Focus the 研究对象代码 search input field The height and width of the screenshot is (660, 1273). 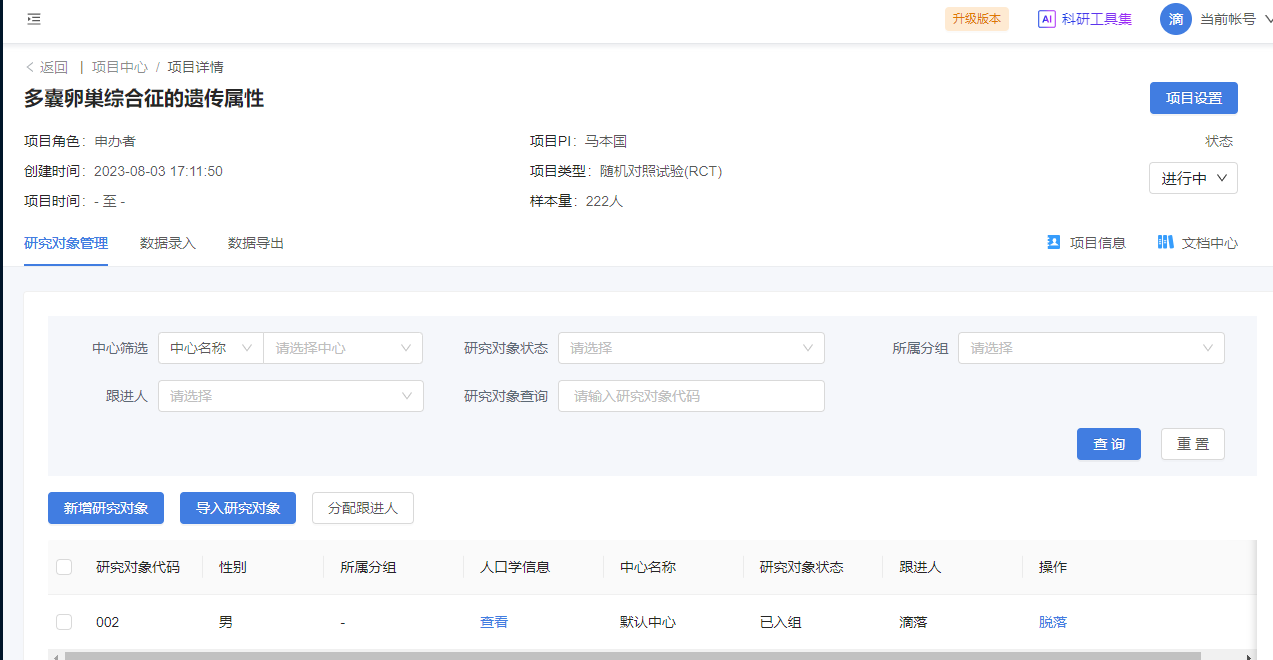pos(691,396)
